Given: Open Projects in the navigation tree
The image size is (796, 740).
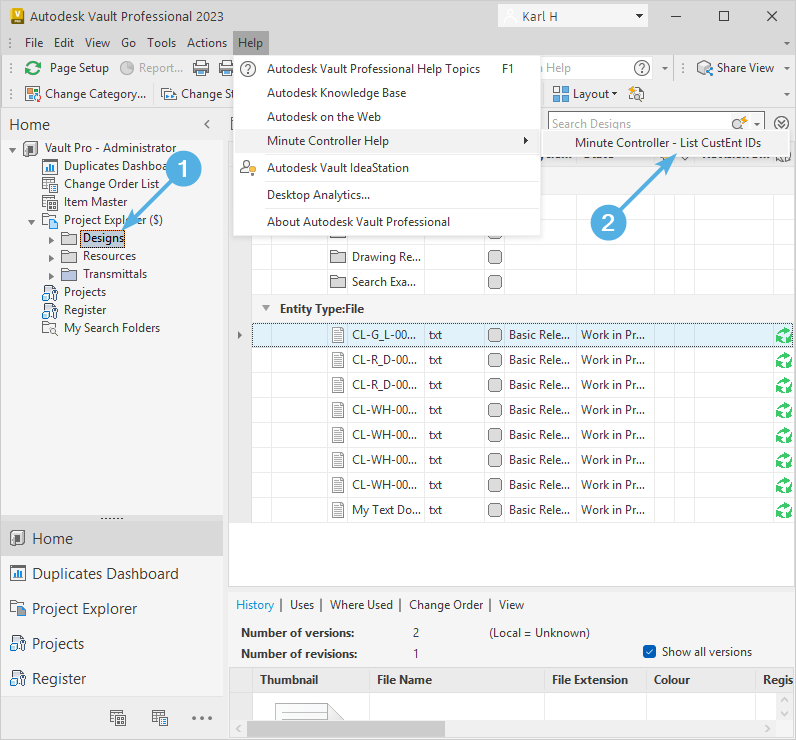Looking at the screenshot, I should (85, 292).
